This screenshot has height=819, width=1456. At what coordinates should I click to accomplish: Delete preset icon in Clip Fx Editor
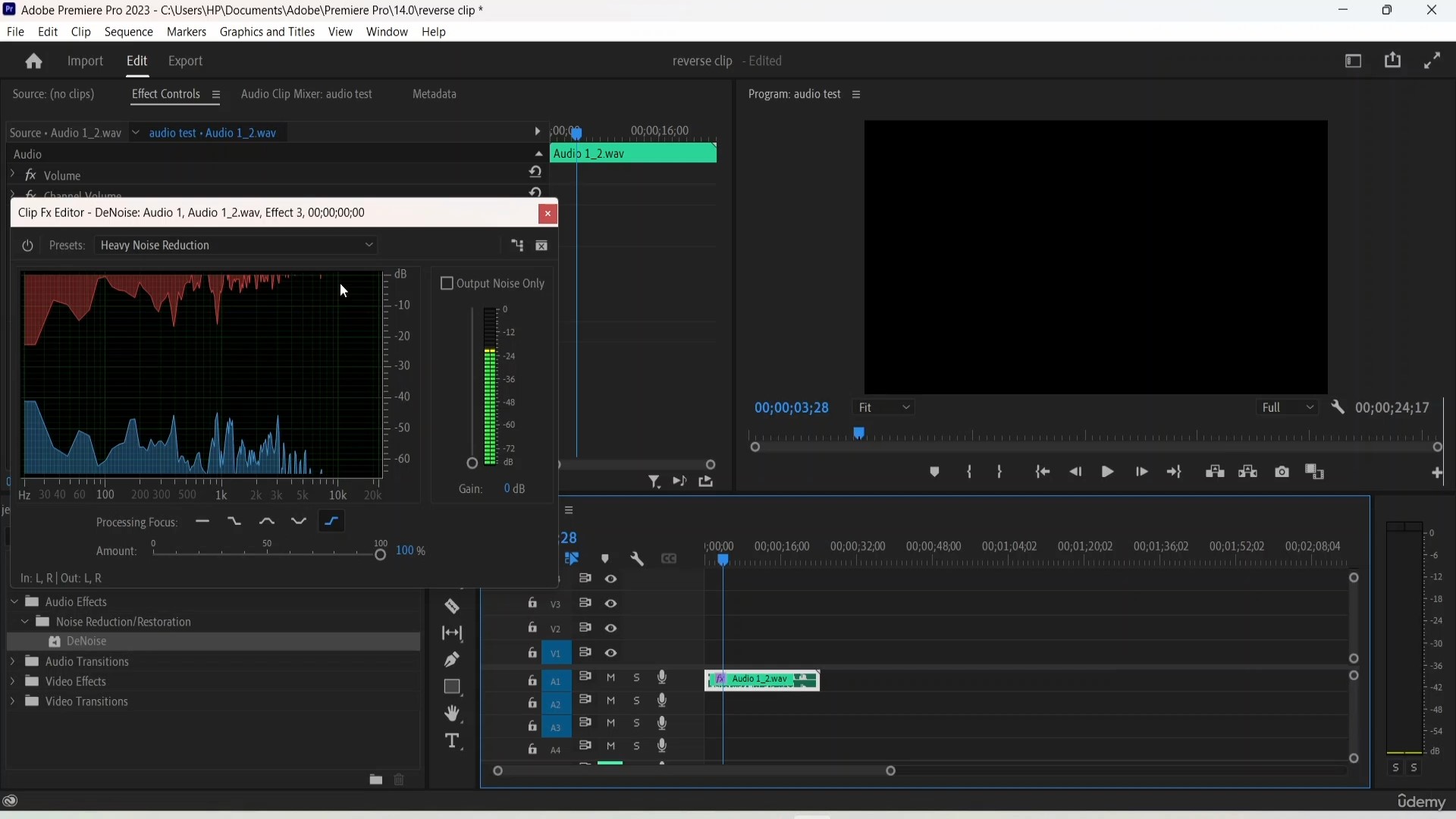coord(543,247)
